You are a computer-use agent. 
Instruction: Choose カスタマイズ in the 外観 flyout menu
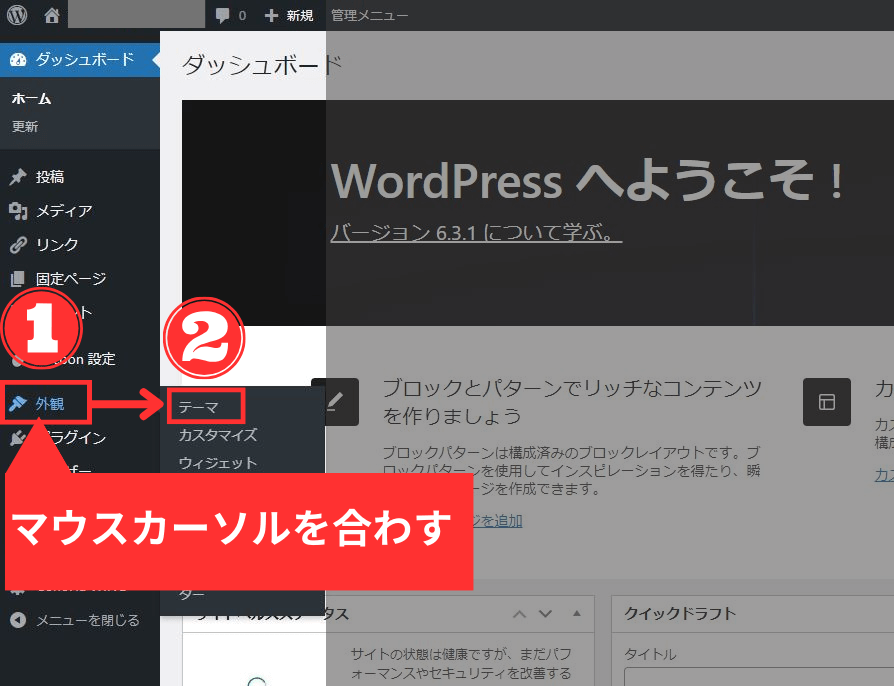[218, 435]
